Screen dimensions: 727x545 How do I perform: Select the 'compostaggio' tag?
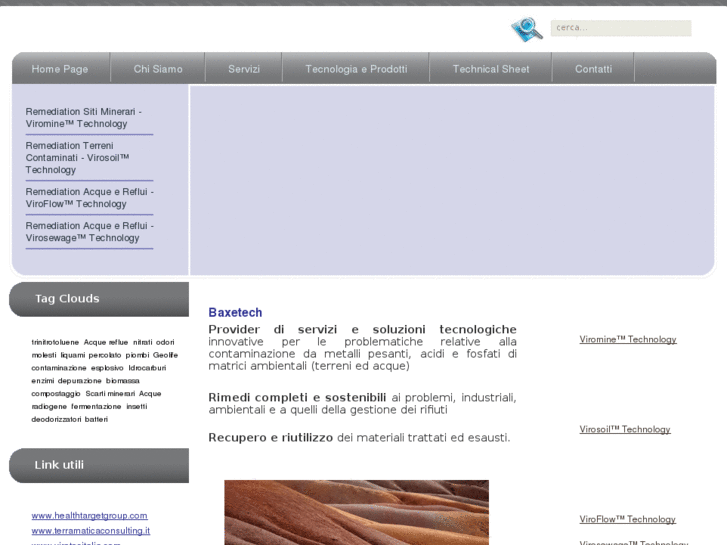56,394
